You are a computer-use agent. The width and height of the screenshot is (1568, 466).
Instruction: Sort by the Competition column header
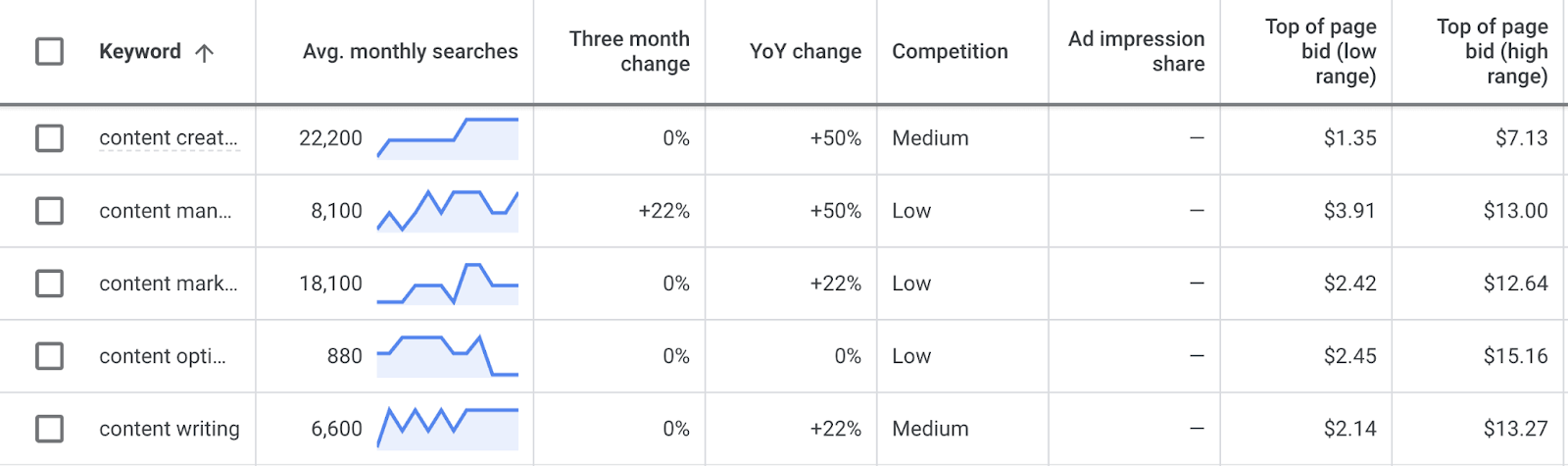click(950, 51)
